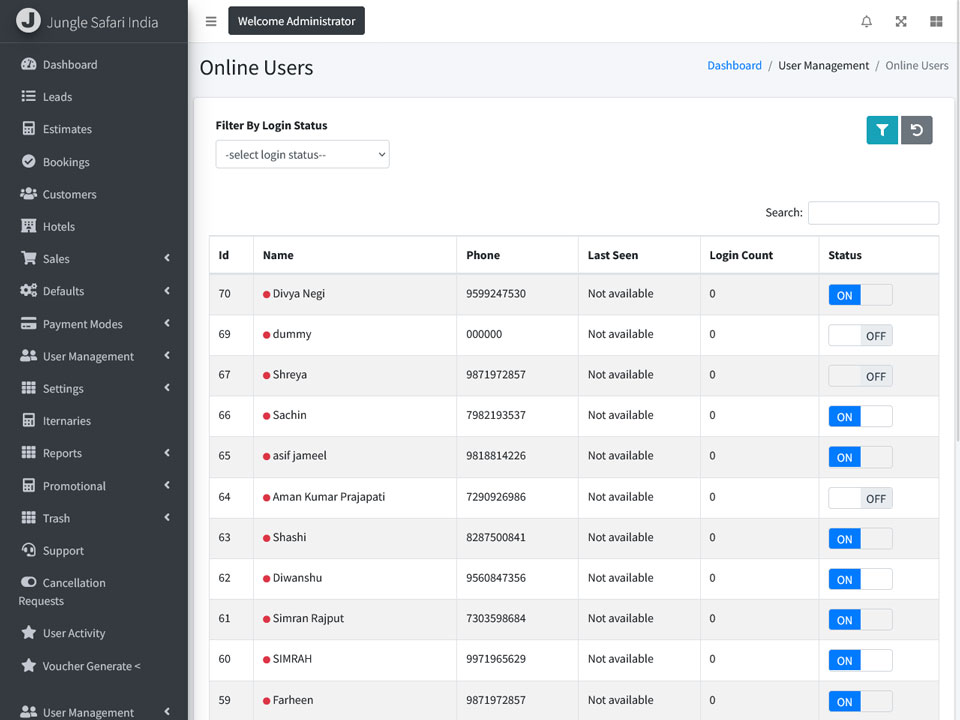960x720 pixels.
Task: Click the Cancellation Requests toggle icon
Action: (28, 582)
